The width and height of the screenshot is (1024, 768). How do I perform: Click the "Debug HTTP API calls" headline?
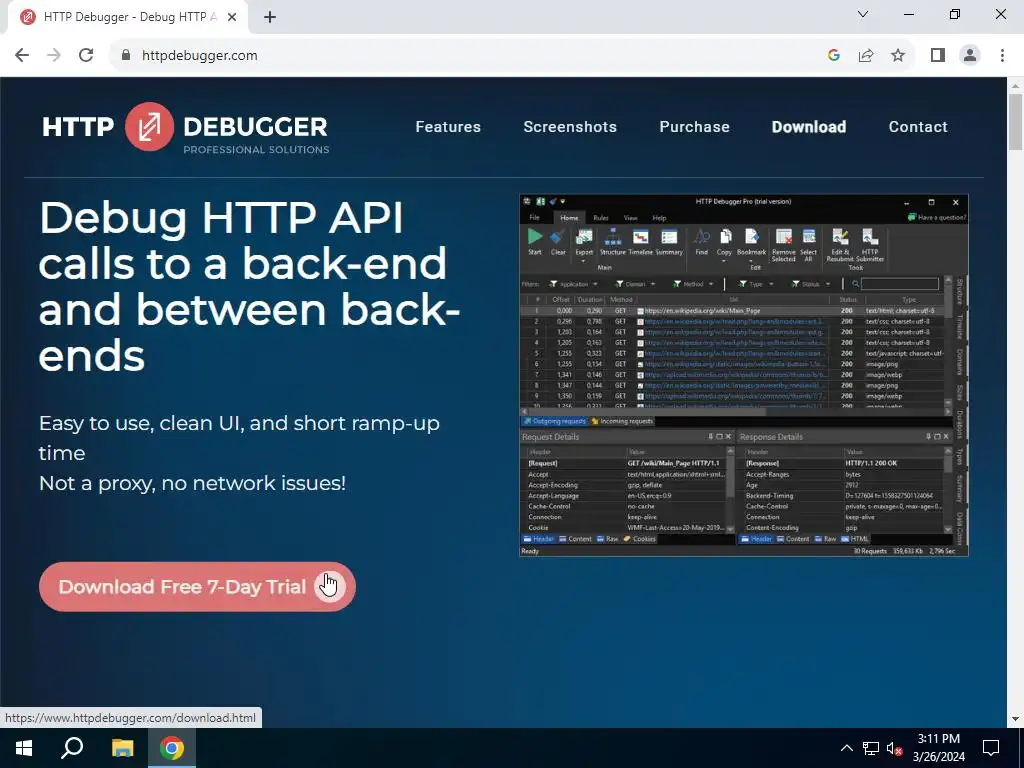249,287
